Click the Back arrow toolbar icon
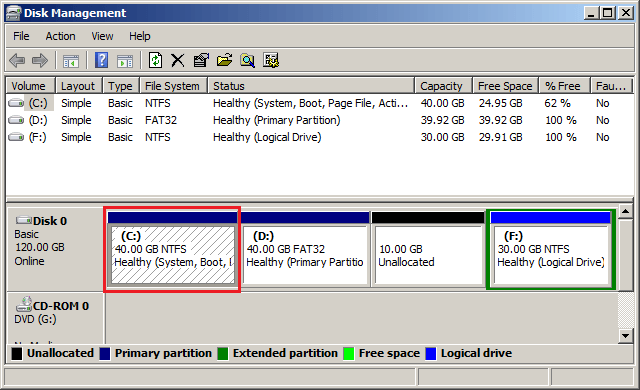 pos(17,60)
